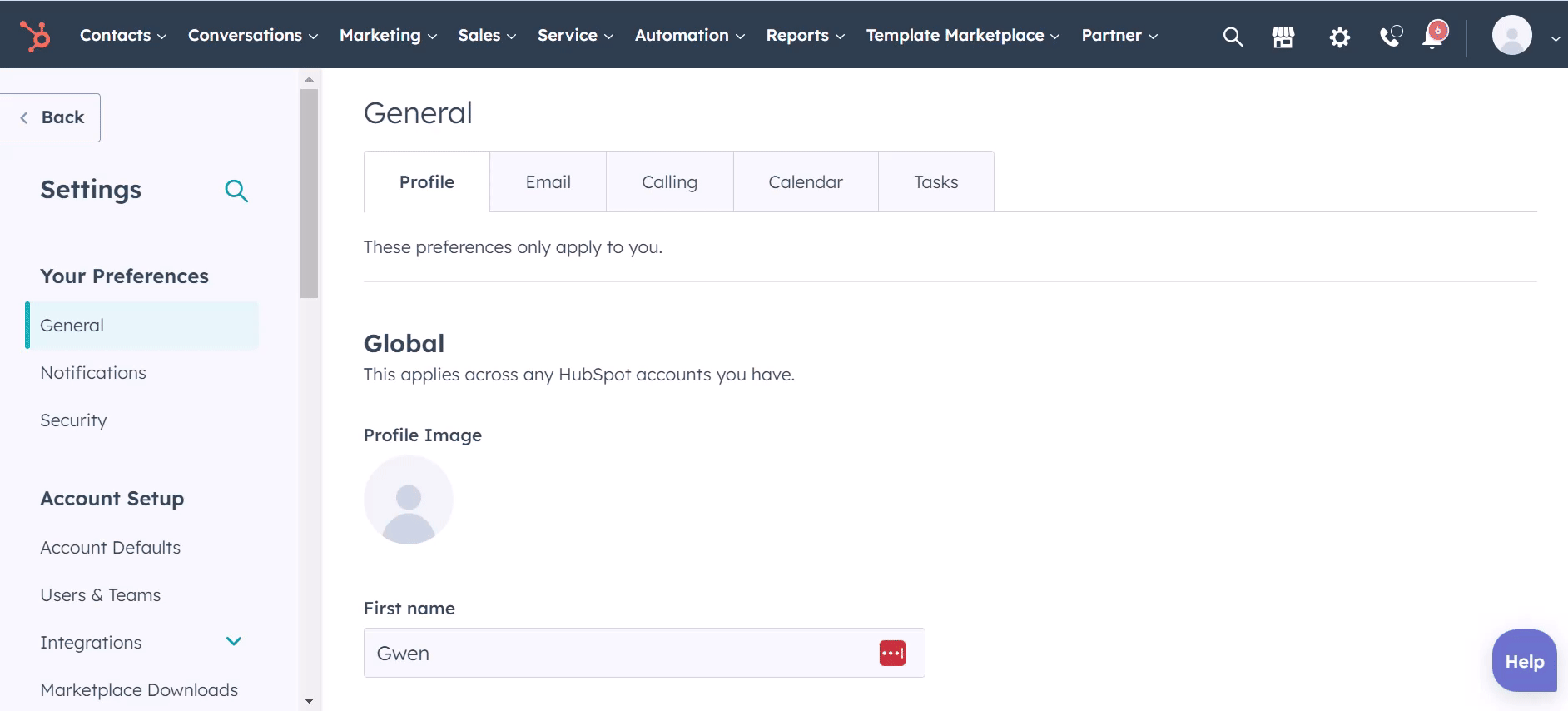The image size is (1568, 711).
Task: Open Notifications settings
Action: (x=93, y=373)
